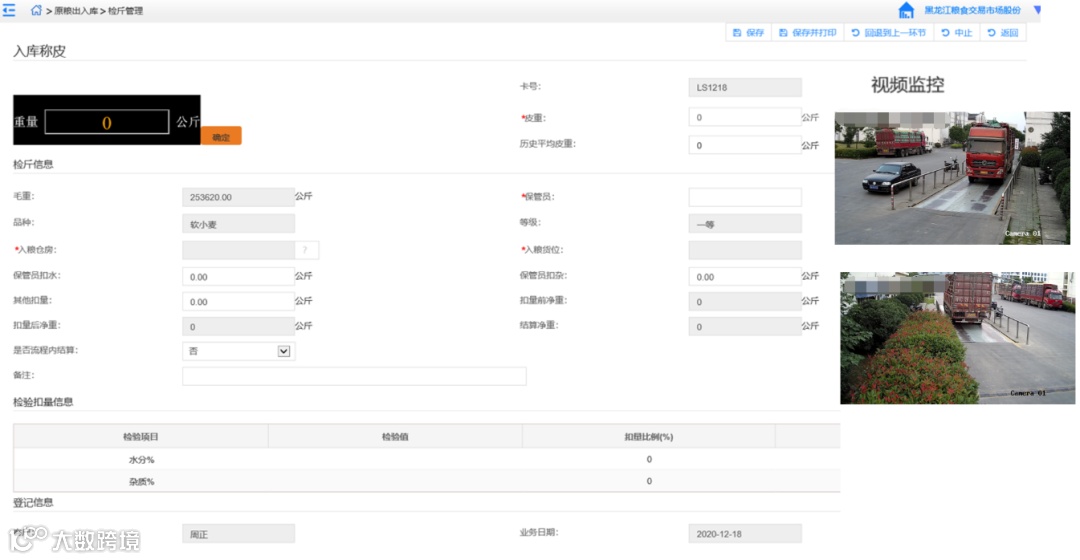The height and width of the screenshot is (560, 1080).
Task: Focus the 其他扣量 input field
Action: 238,302
